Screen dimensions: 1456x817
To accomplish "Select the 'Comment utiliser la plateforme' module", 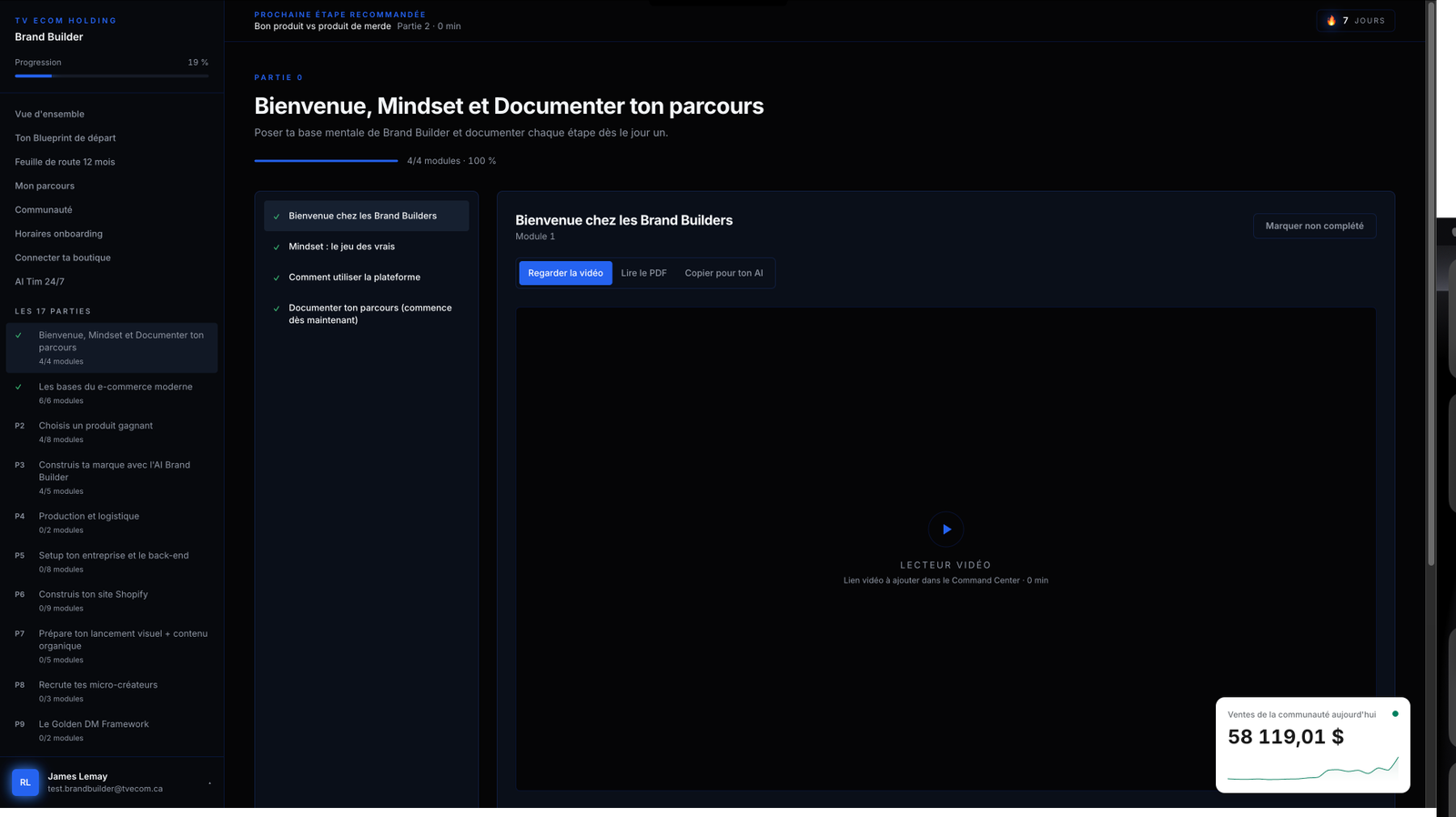I will click(x=367, y=277).
